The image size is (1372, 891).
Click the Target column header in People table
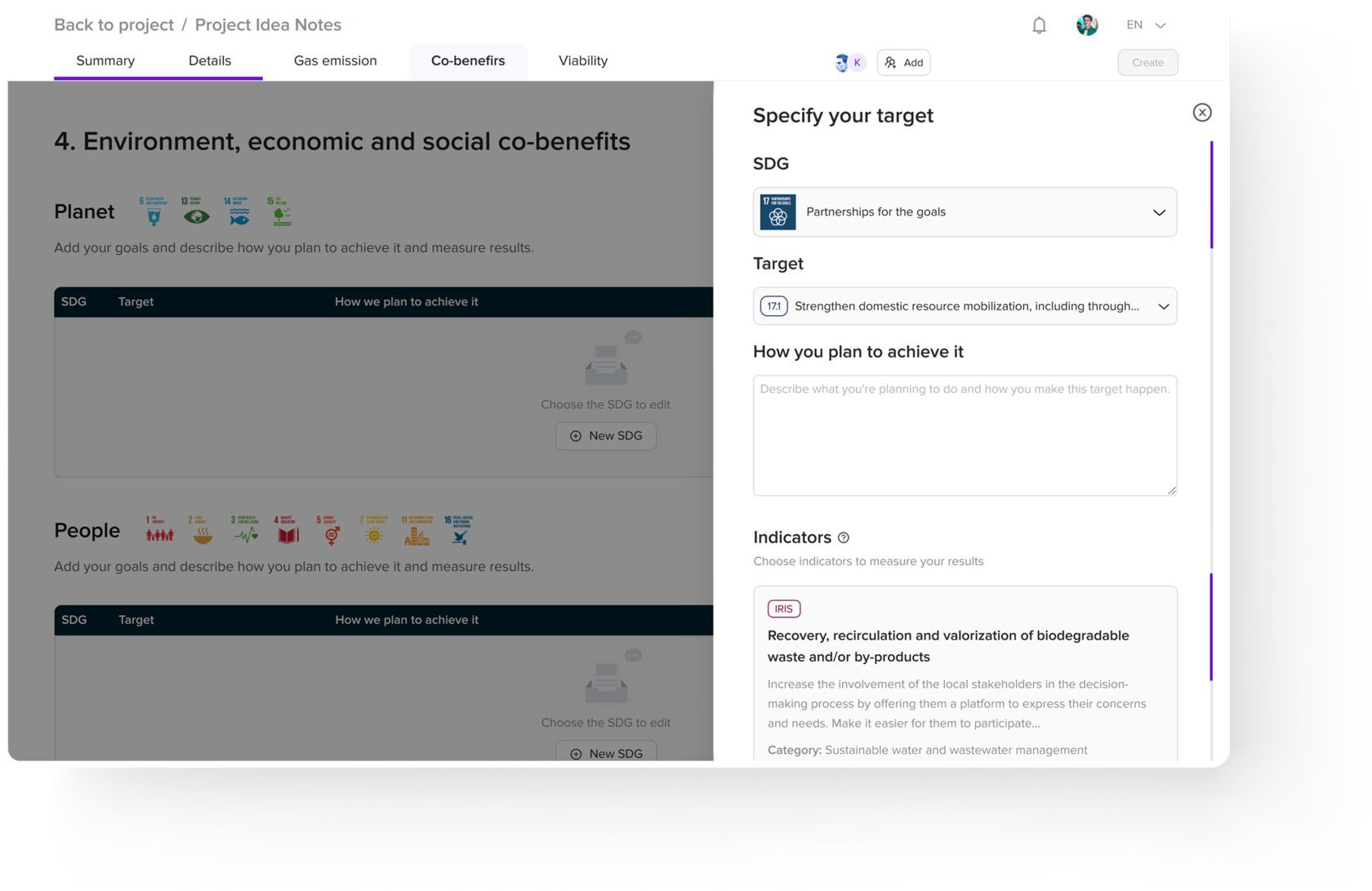pos(136,620)
